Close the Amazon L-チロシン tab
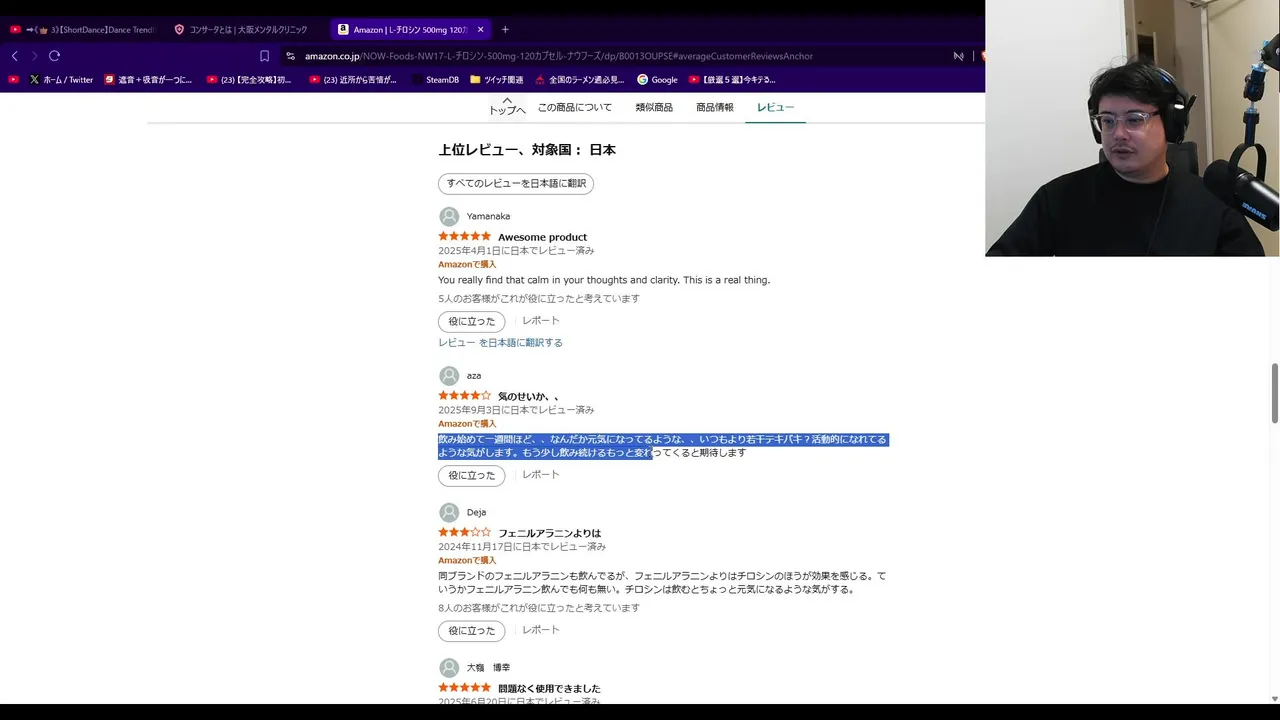The image size is (1280, 720). click(480, 30)
